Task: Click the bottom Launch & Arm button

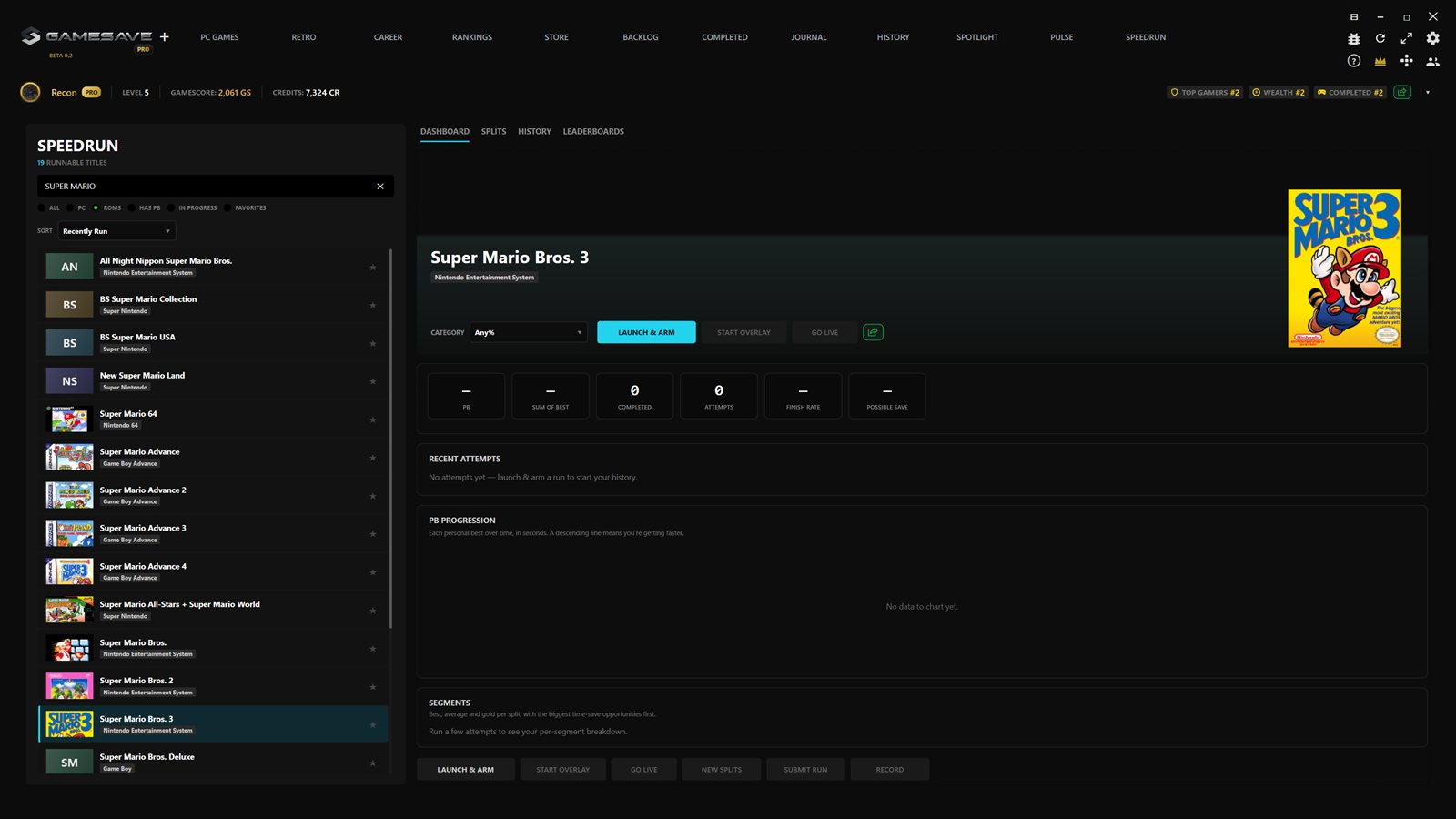Action: pos(465,770)
